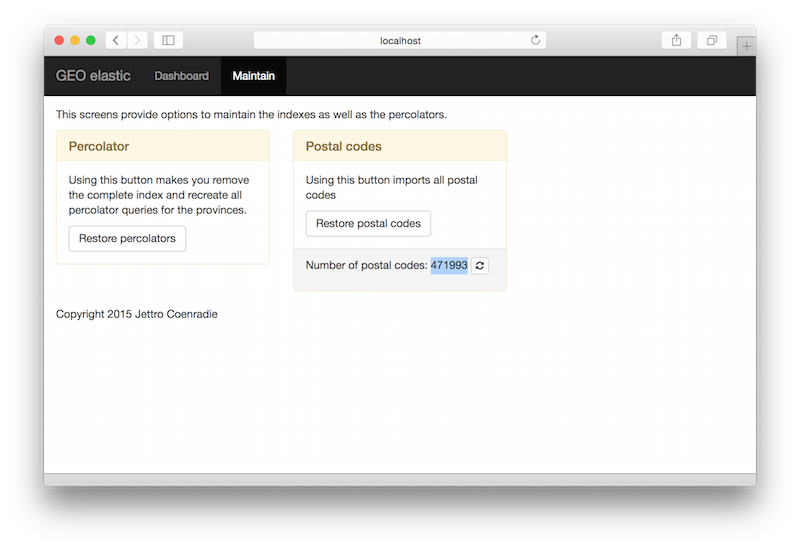This screenshot has height=549, width=800.
Task: Click the highlighted 471993 count
Action: [x=449, y=265]
